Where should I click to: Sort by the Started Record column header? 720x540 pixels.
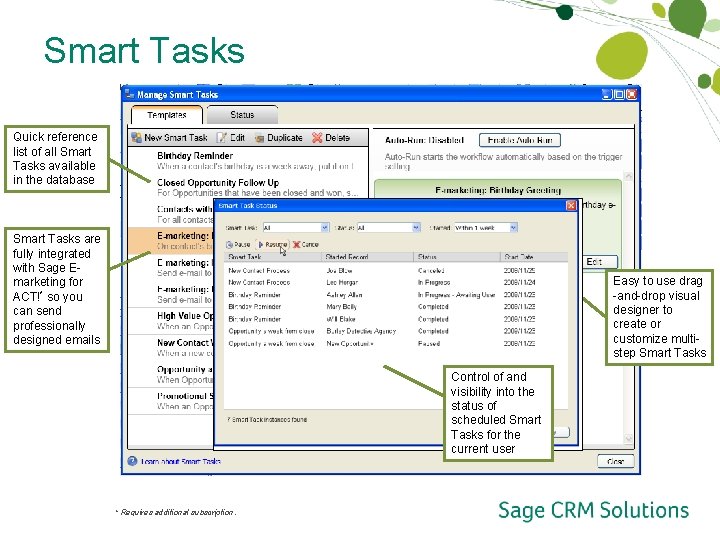(368, 257)
